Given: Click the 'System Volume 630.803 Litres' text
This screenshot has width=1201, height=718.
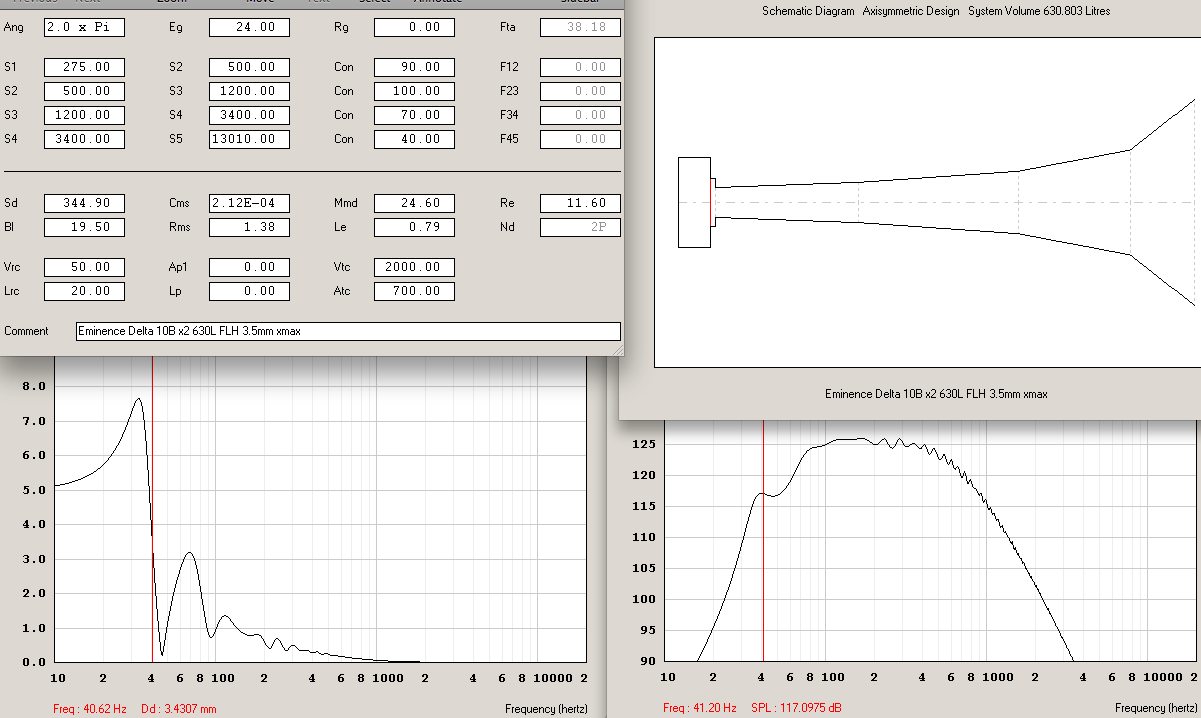Looking at the screenshot, I should click(x=1039, y=12).
